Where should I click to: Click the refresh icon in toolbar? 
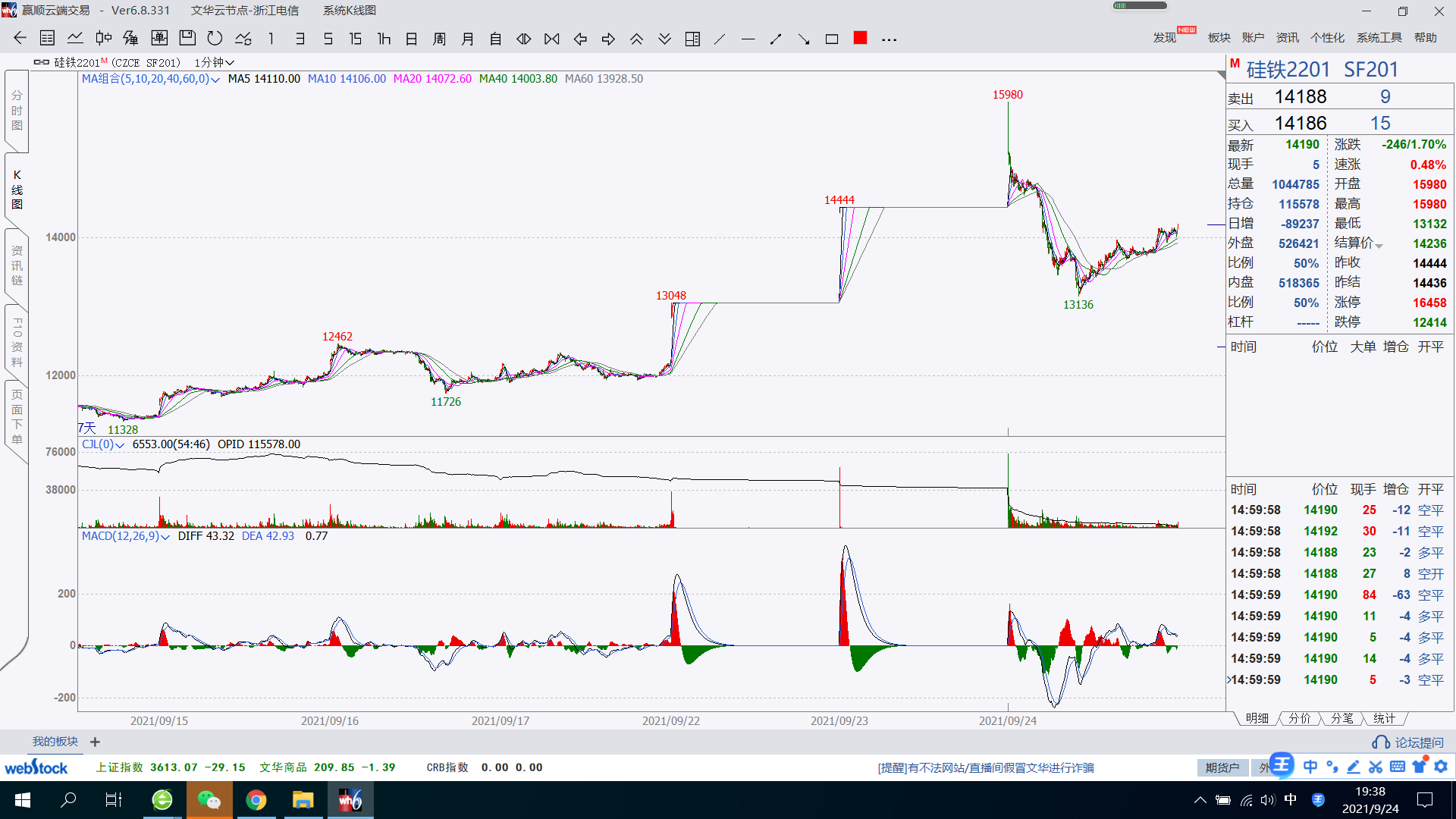[215, 39]
